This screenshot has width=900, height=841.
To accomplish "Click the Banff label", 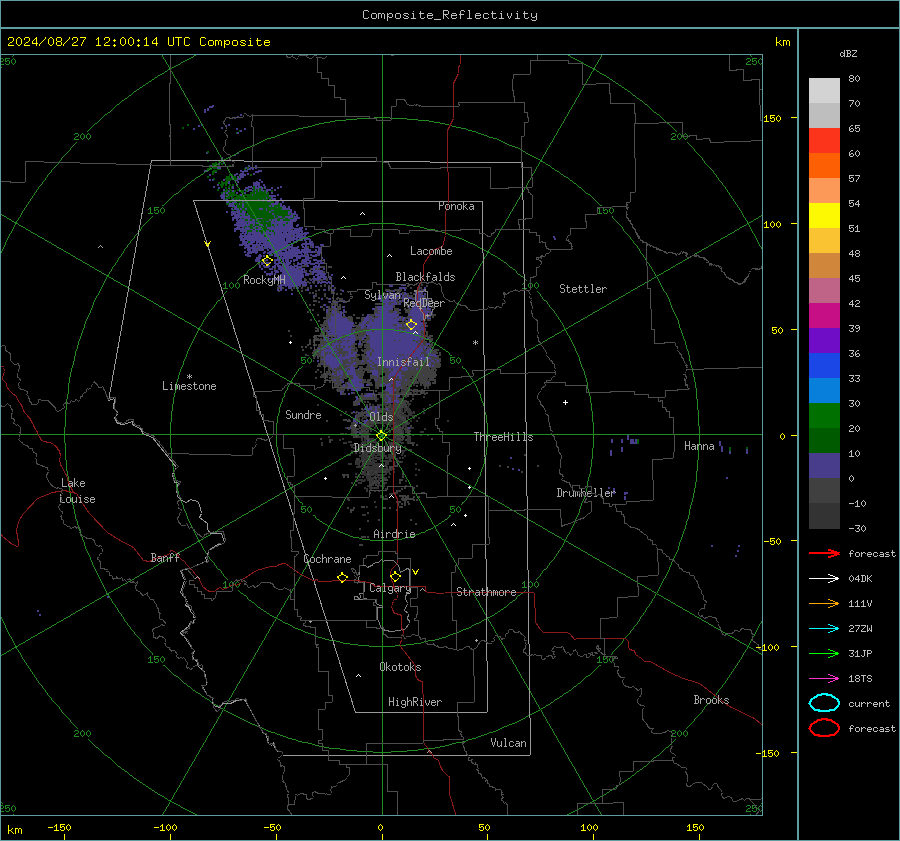I will tap(165, 557).
